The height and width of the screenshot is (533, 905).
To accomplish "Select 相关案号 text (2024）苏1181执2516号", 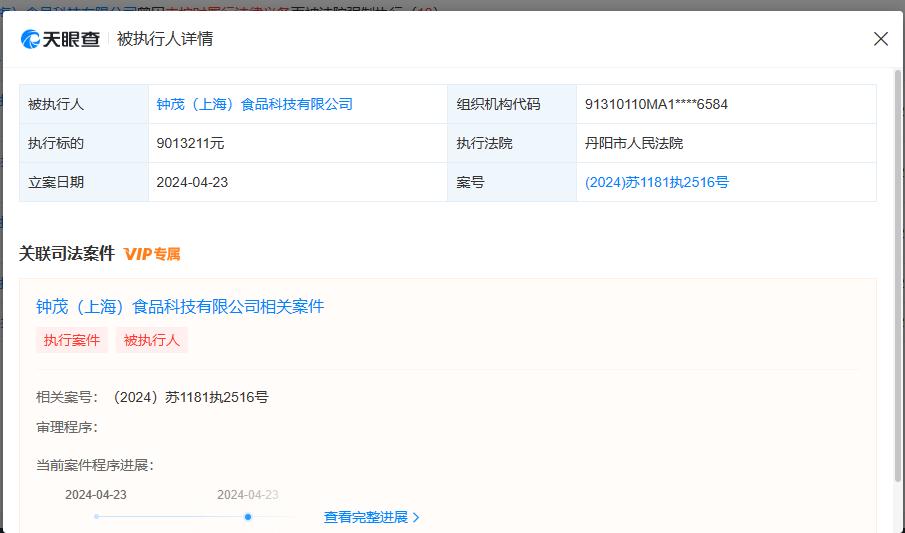I will [x=189, y=397].
